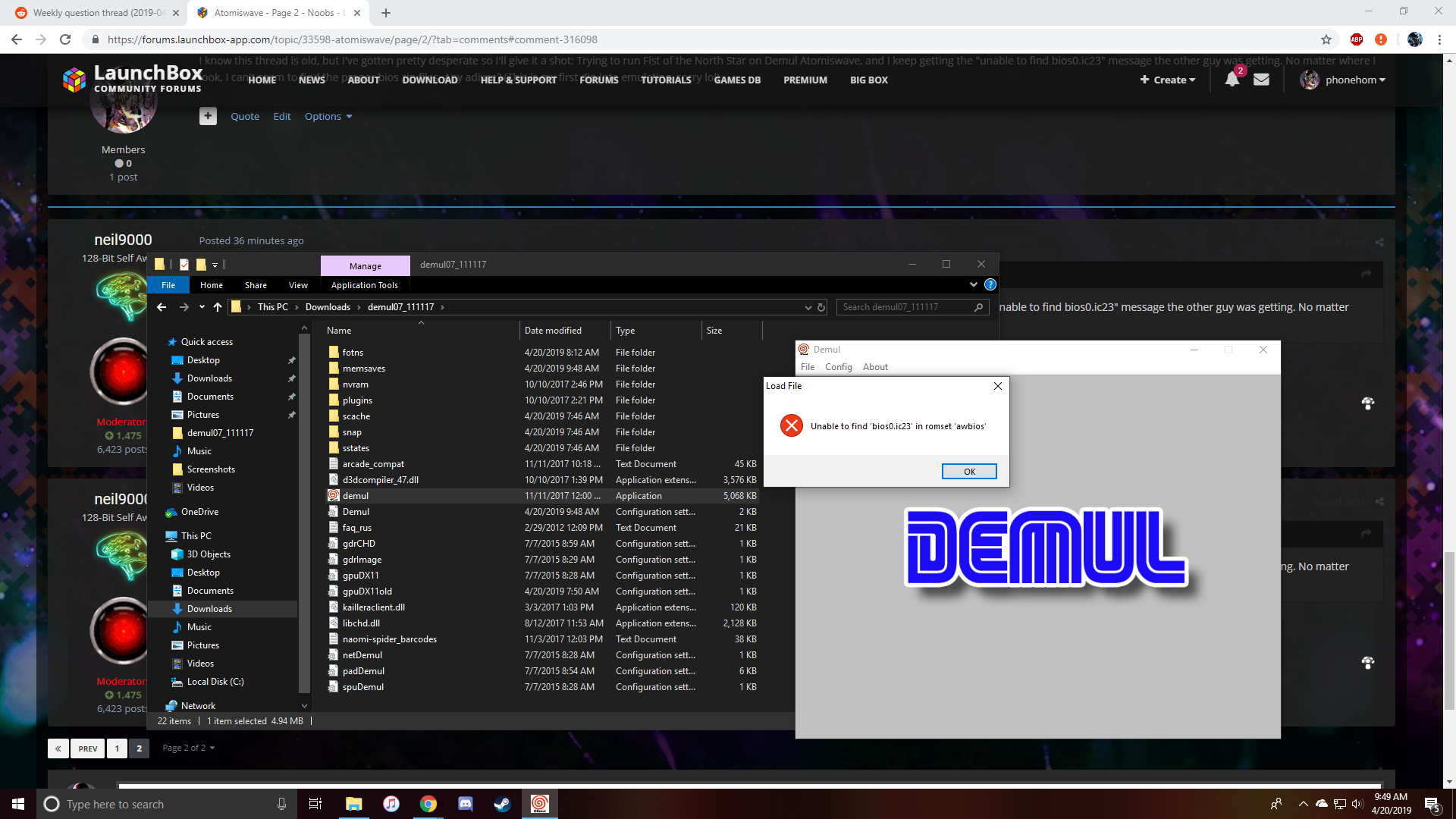Viewport: 1456px width, 819px height.
Task: Open Adblock Plus extension icon
Action: tap(1357, 39)
